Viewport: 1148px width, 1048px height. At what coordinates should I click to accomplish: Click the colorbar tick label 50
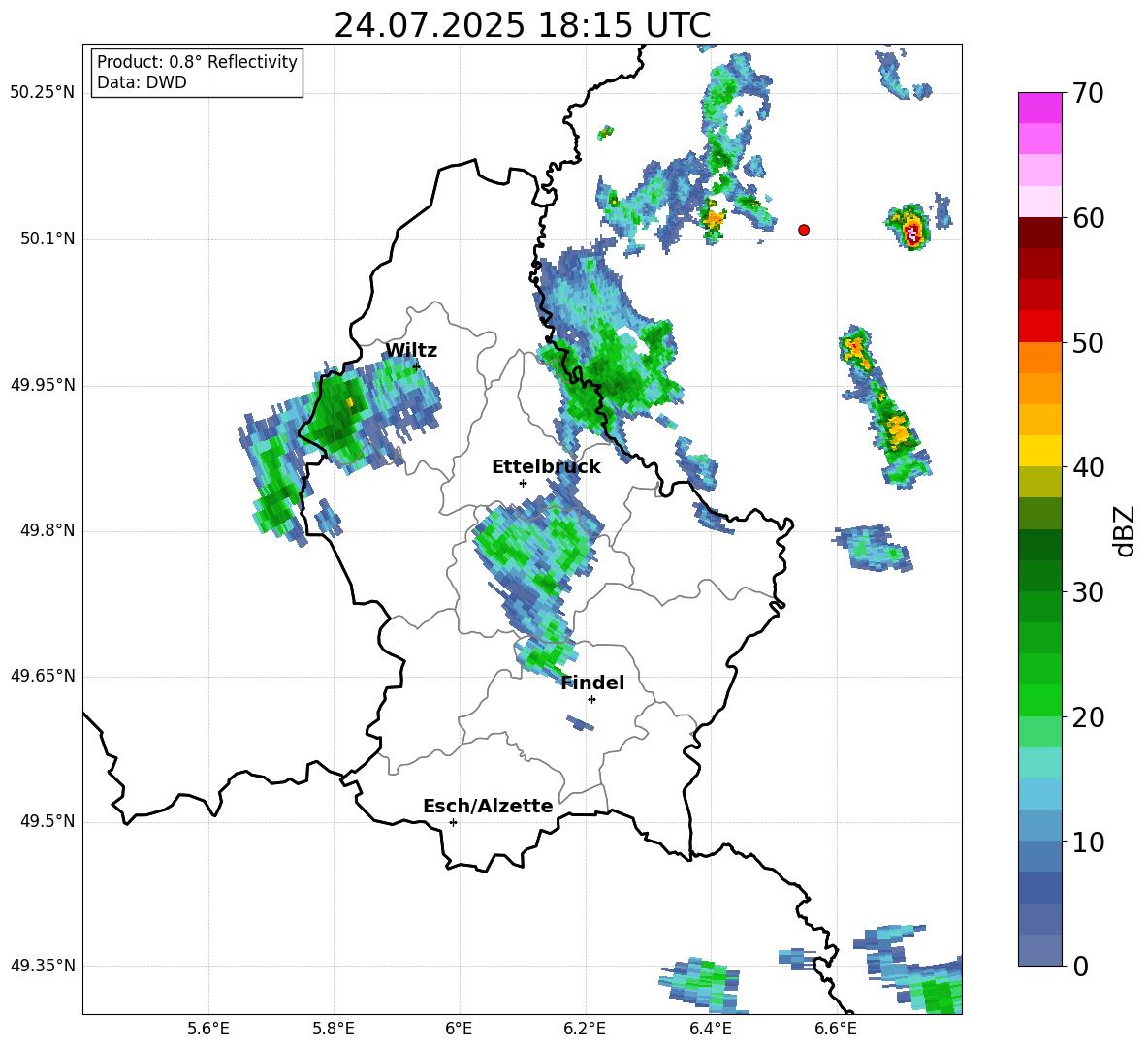click(x=1088, y=342)
